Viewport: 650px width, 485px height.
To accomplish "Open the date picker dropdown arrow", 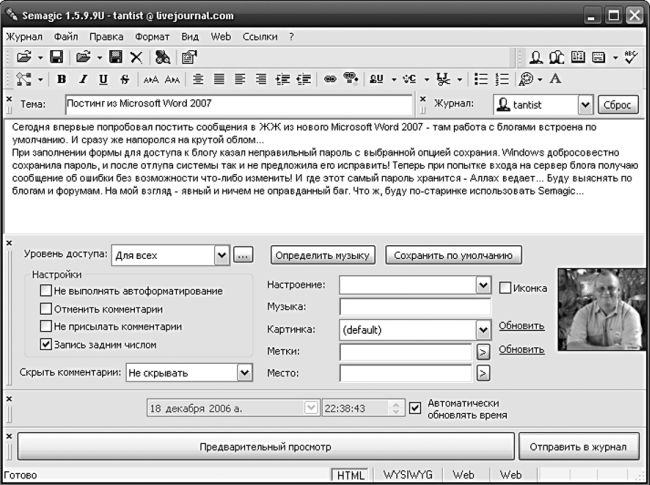I will pyautogui.click(x=311, y=408).
